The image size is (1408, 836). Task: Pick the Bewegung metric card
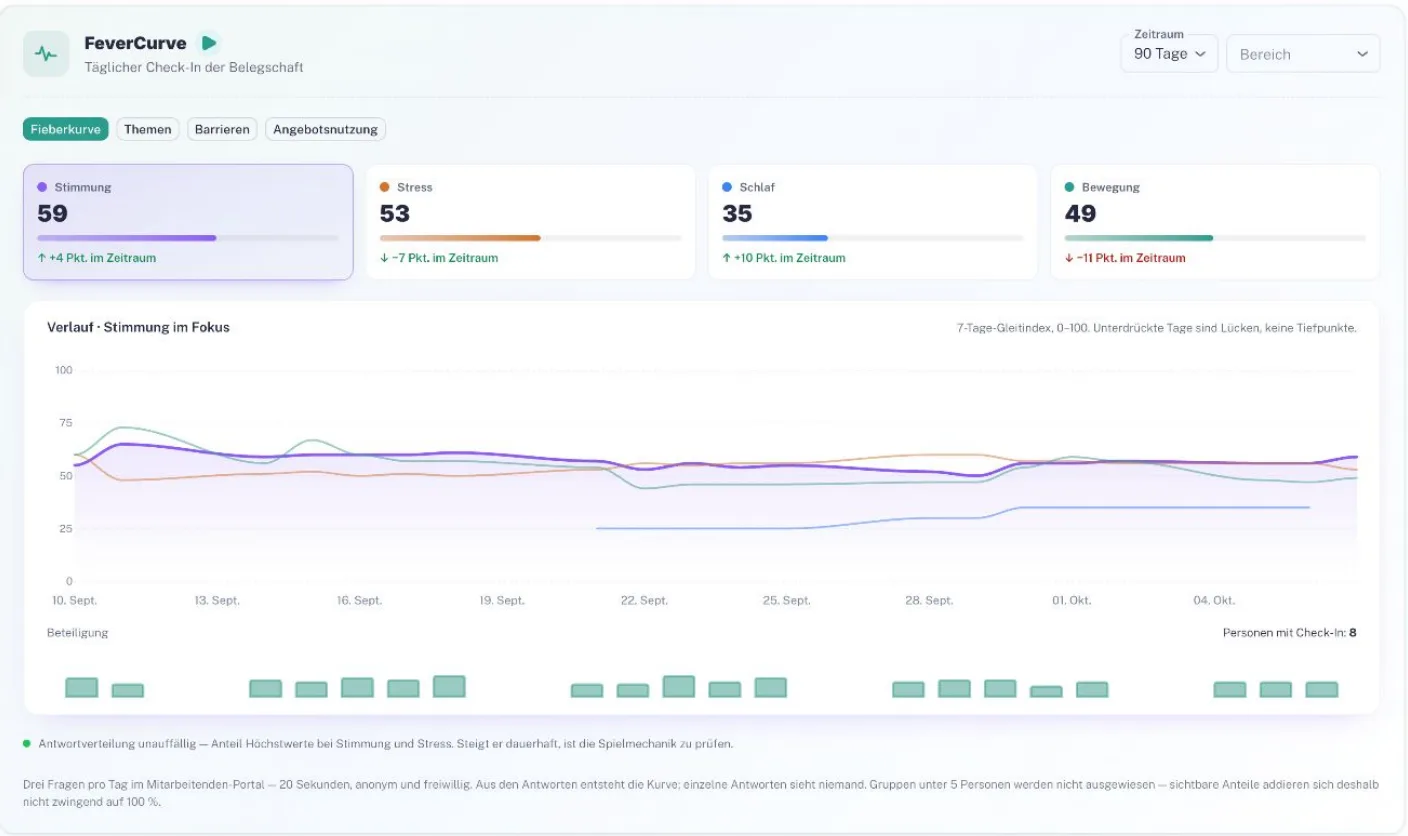[x=1215, y=222]
